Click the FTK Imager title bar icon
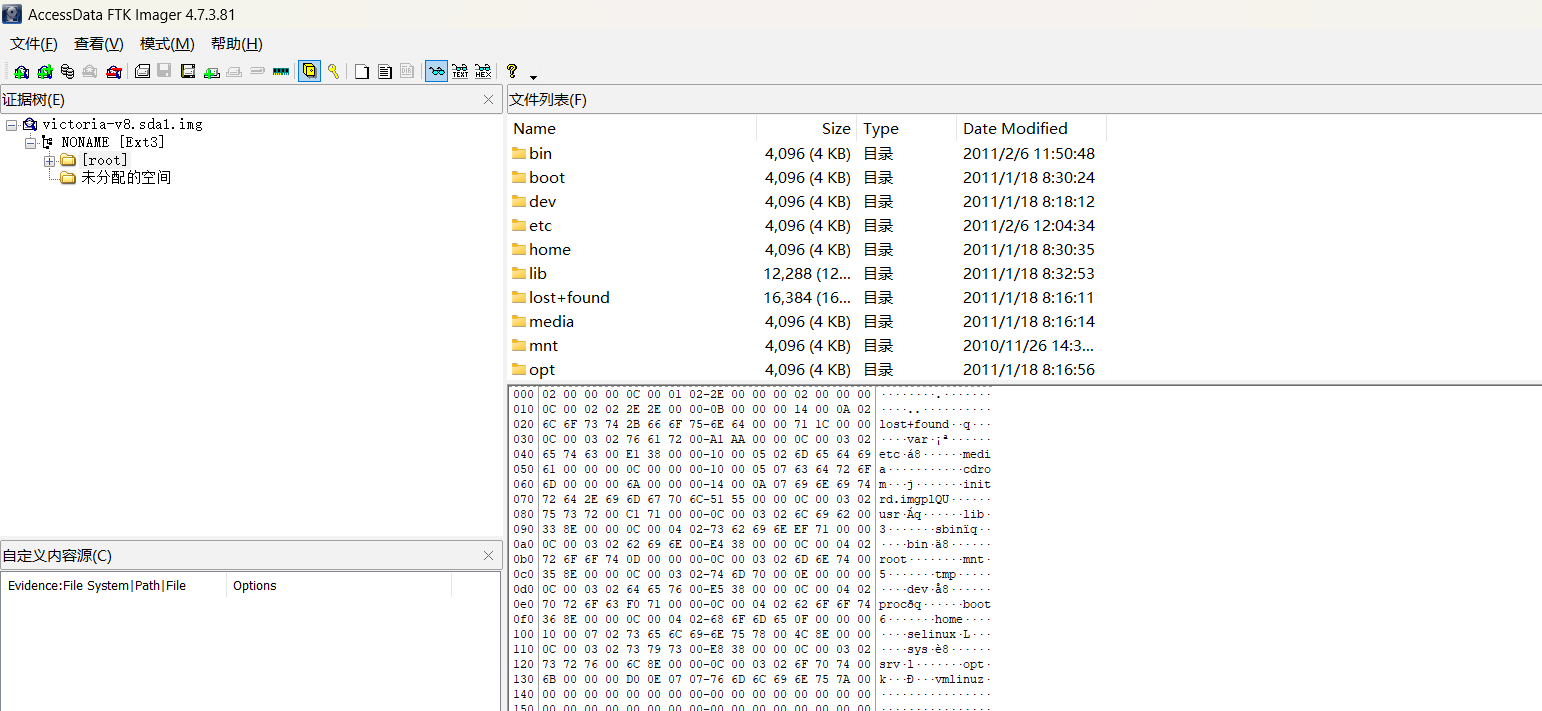Image resolution: width=1542 pixels, height=711 pixels. click(x=12, y=15)
